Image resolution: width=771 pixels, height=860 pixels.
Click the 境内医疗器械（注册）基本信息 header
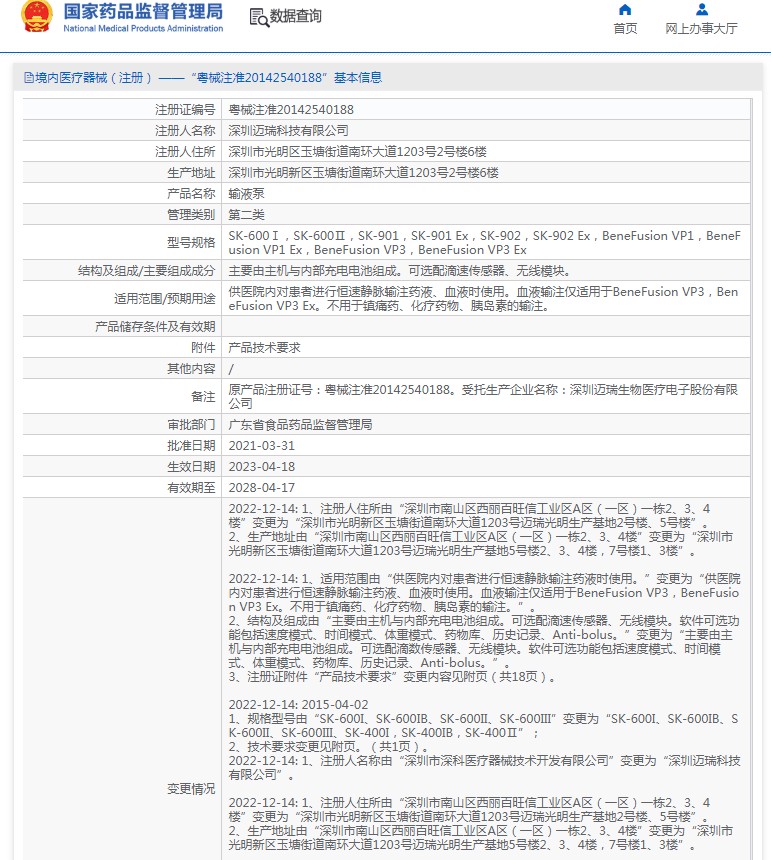[x=203, y=78]
